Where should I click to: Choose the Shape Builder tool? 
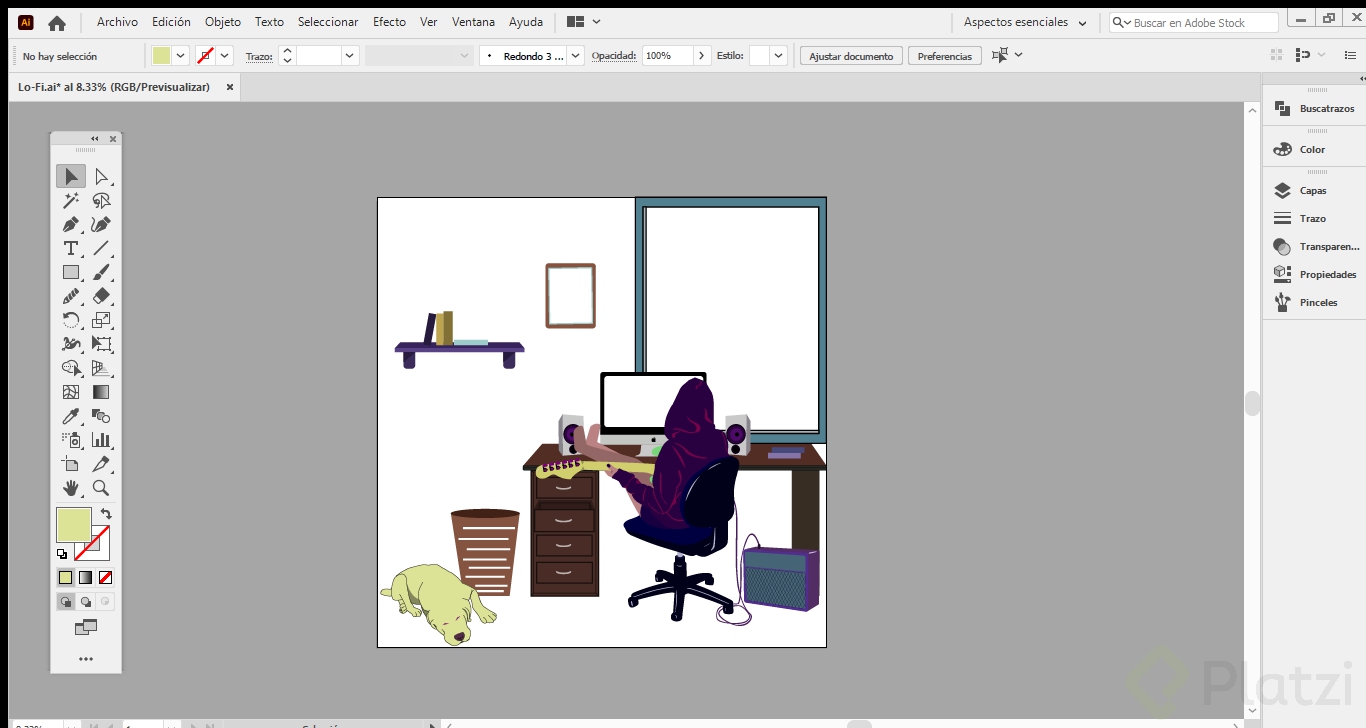click(x=71, y=369)
